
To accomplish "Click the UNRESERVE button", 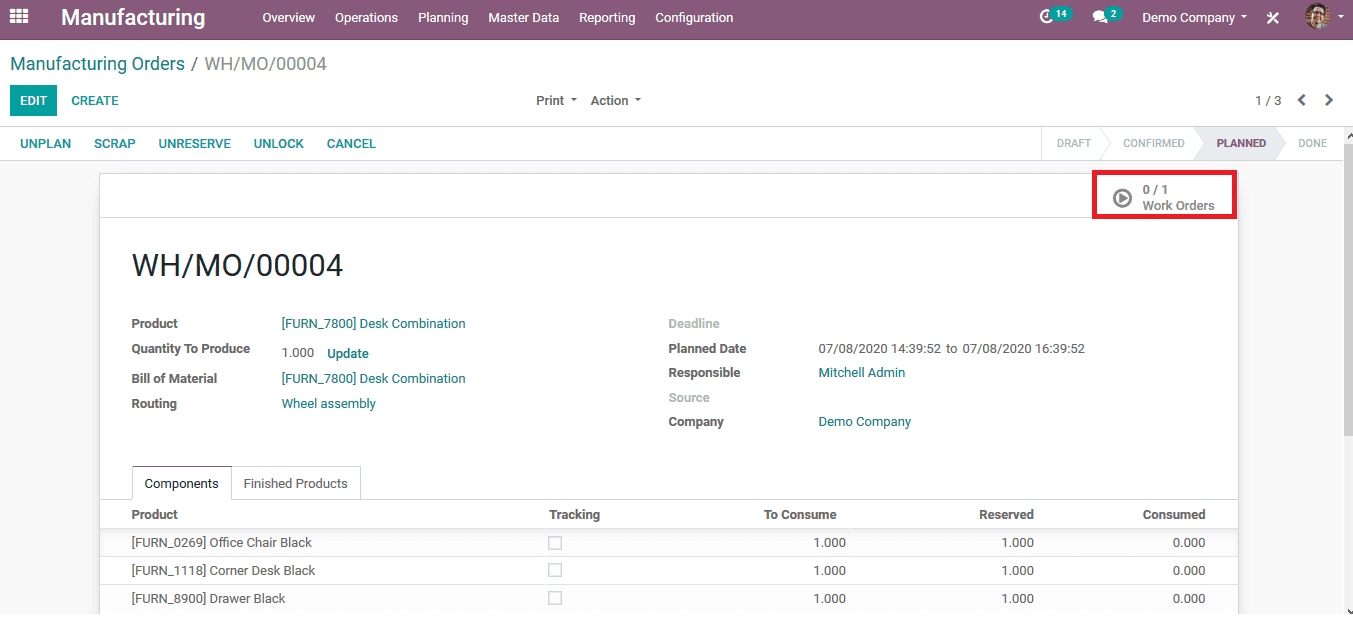I will coord(195,144).
